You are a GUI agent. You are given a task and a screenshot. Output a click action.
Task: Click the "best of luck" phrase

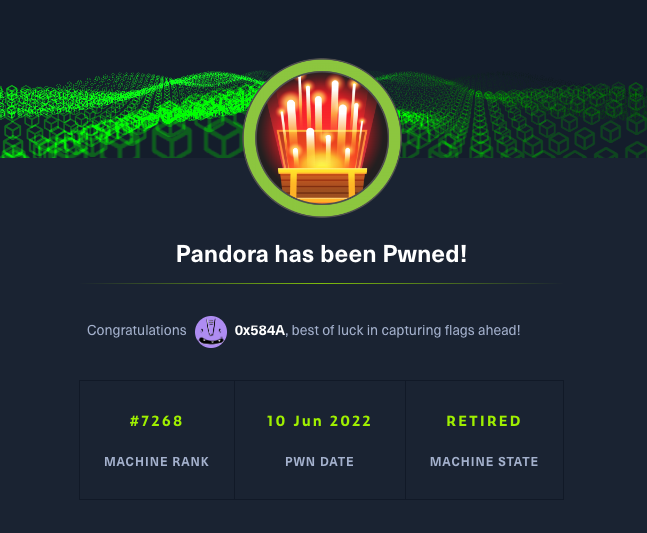[x=322, y=331]
